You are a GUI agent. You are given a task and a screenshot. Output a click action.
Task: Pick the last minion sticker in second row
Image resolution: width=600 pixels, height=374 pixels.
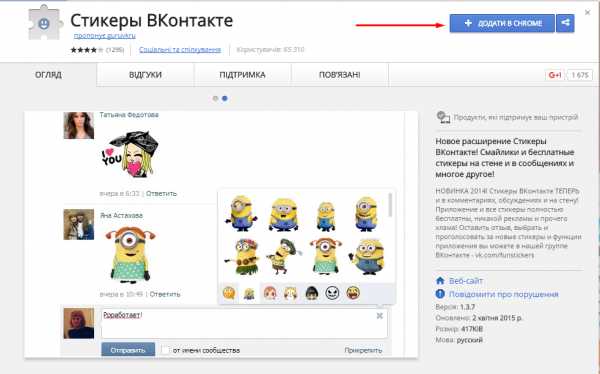[x=367, y=256]
